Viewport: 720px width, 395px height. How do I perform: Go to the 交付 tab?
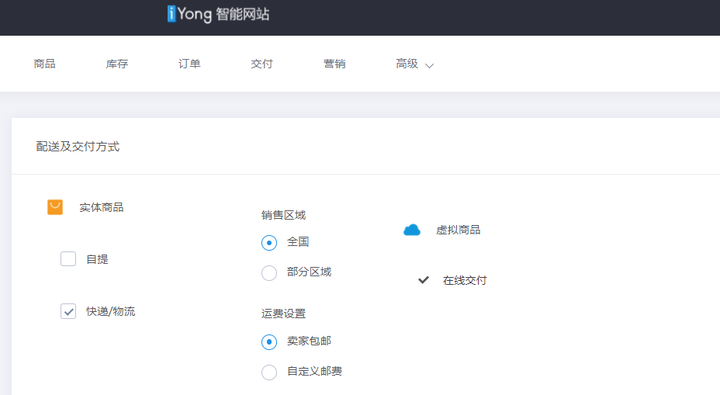[x=262, y=64]
